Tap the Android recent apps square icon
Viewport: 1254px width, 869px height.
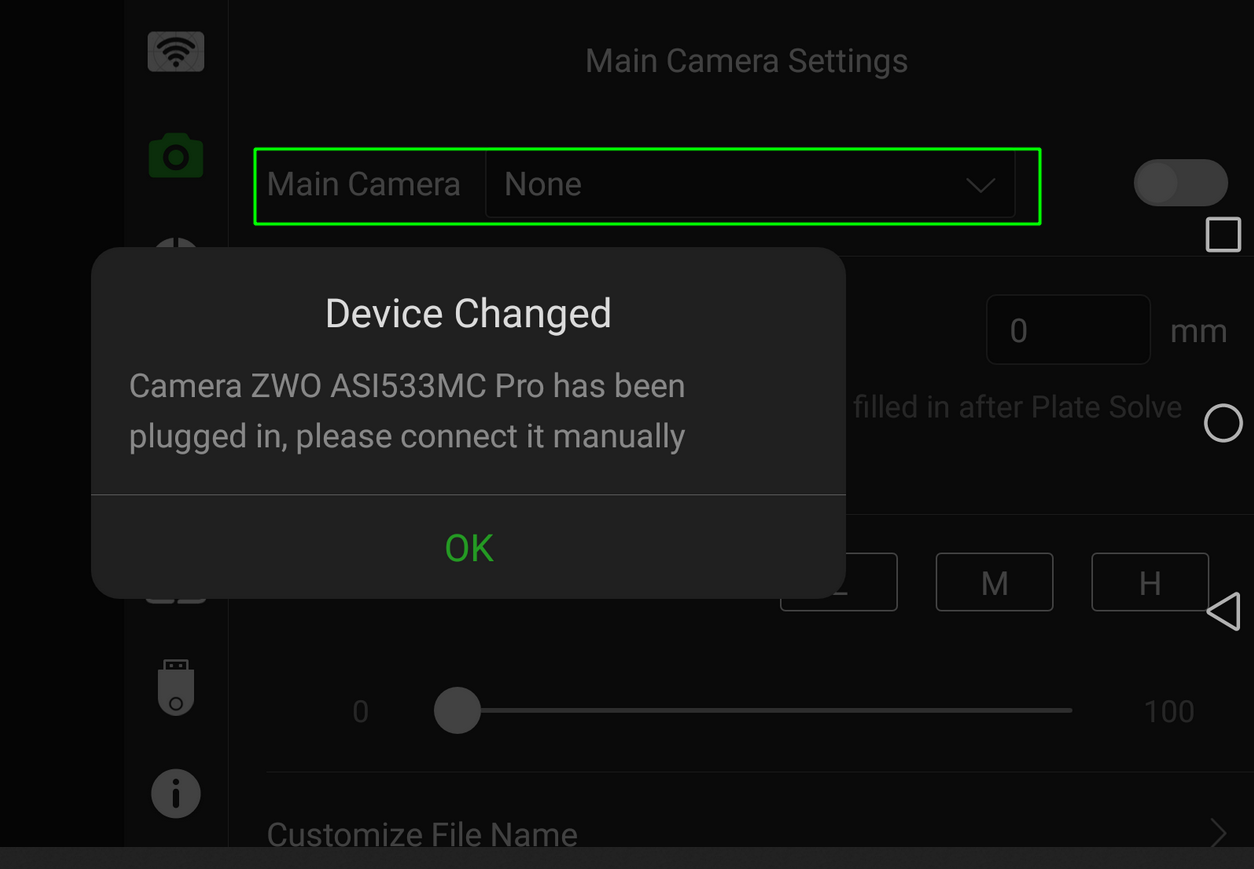(1223, 235)
